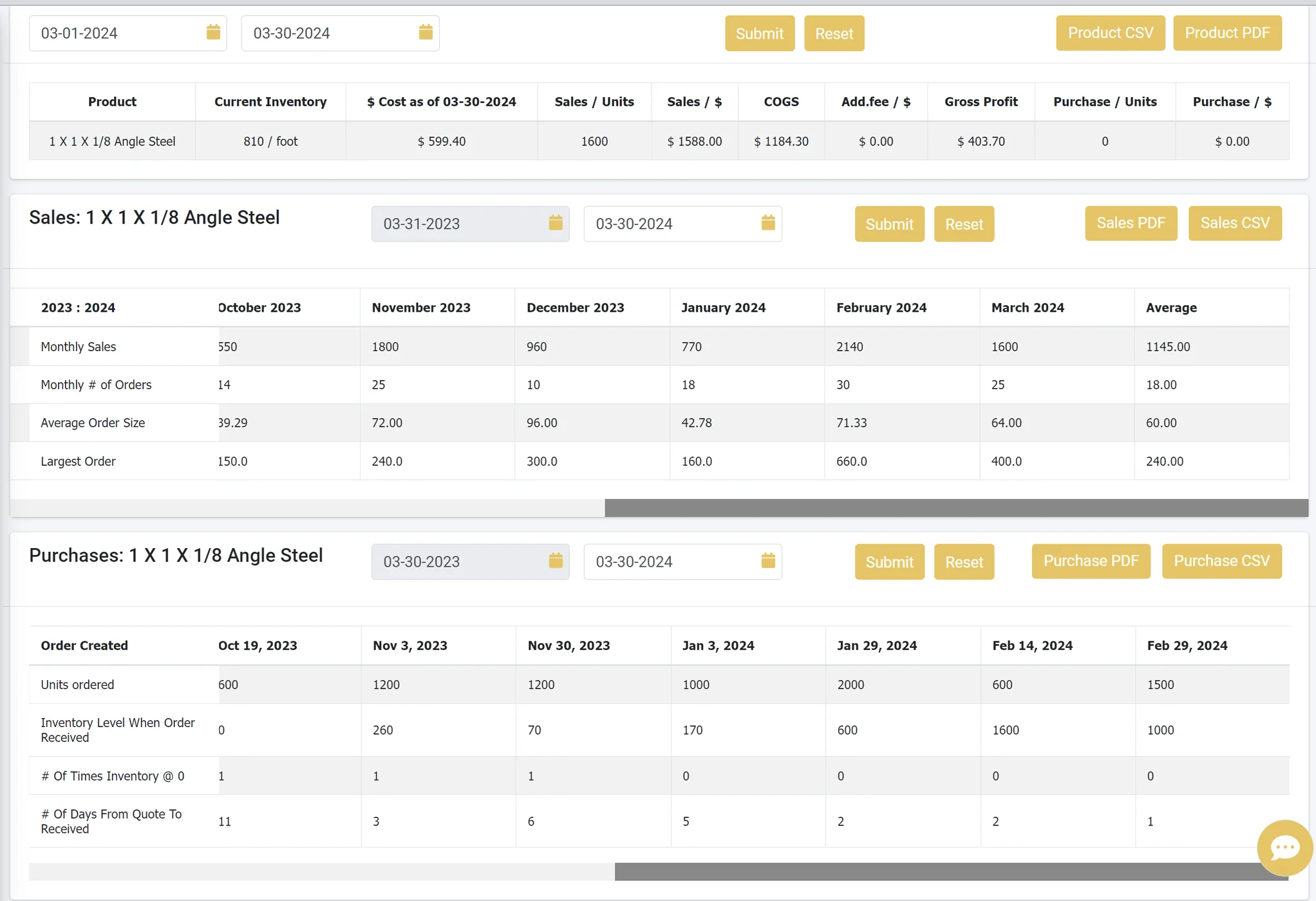Download the Purchase CSV file
Image resolution: width=1316 pixels, height=901 pixels.
[x=1221, y=561]
